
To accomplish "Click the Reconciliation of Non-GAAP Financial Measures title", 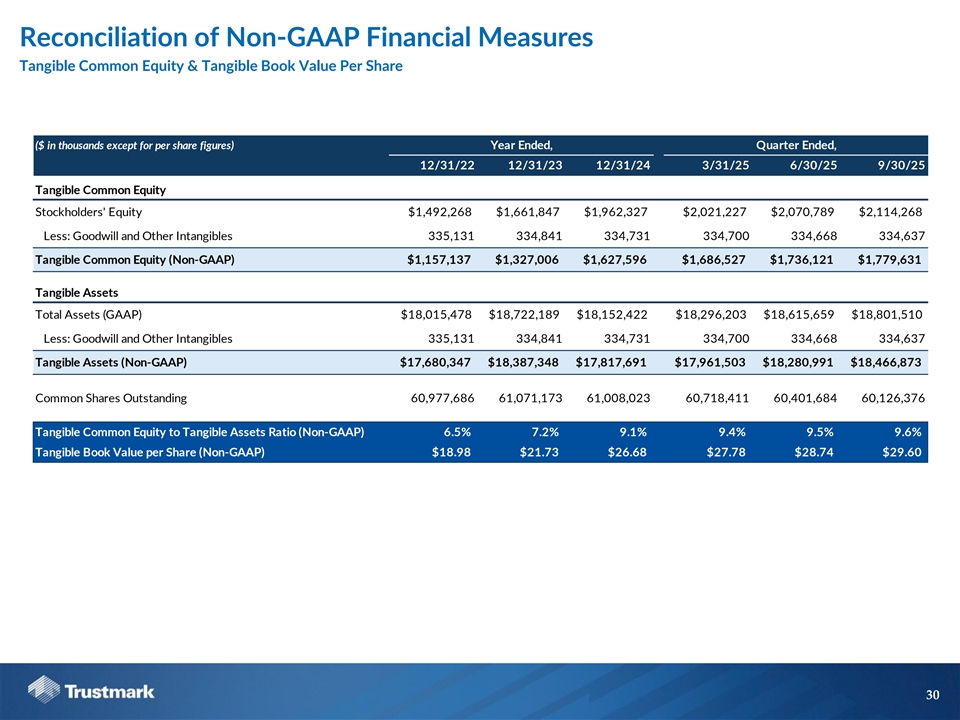I will click(306, 38).
